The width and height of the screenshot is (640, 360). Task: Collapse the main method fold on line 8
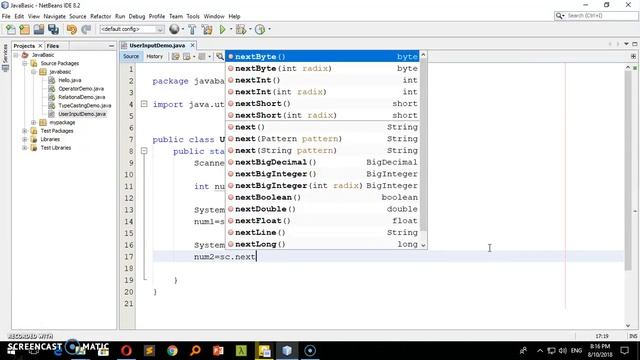144,151
